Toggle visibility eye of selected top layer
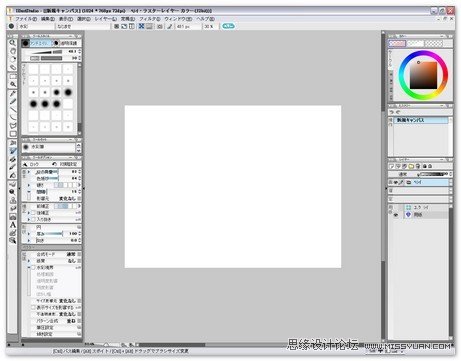 (x=396, y=182)
